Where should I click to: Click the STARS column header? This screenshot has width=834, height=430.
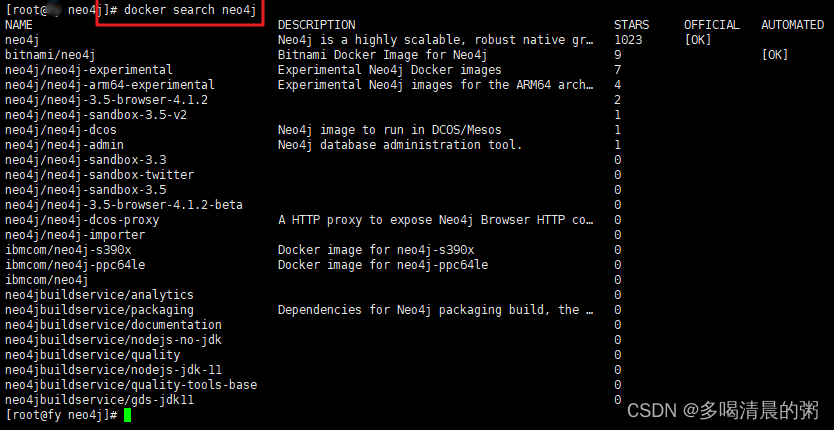tap(631, 24)
